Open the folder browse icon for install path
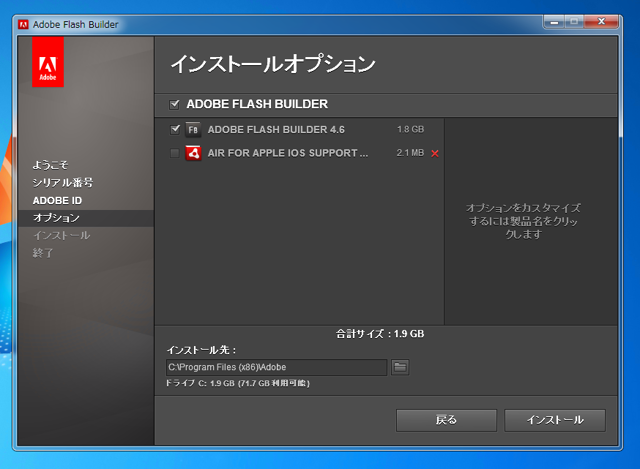 (400, 367)
